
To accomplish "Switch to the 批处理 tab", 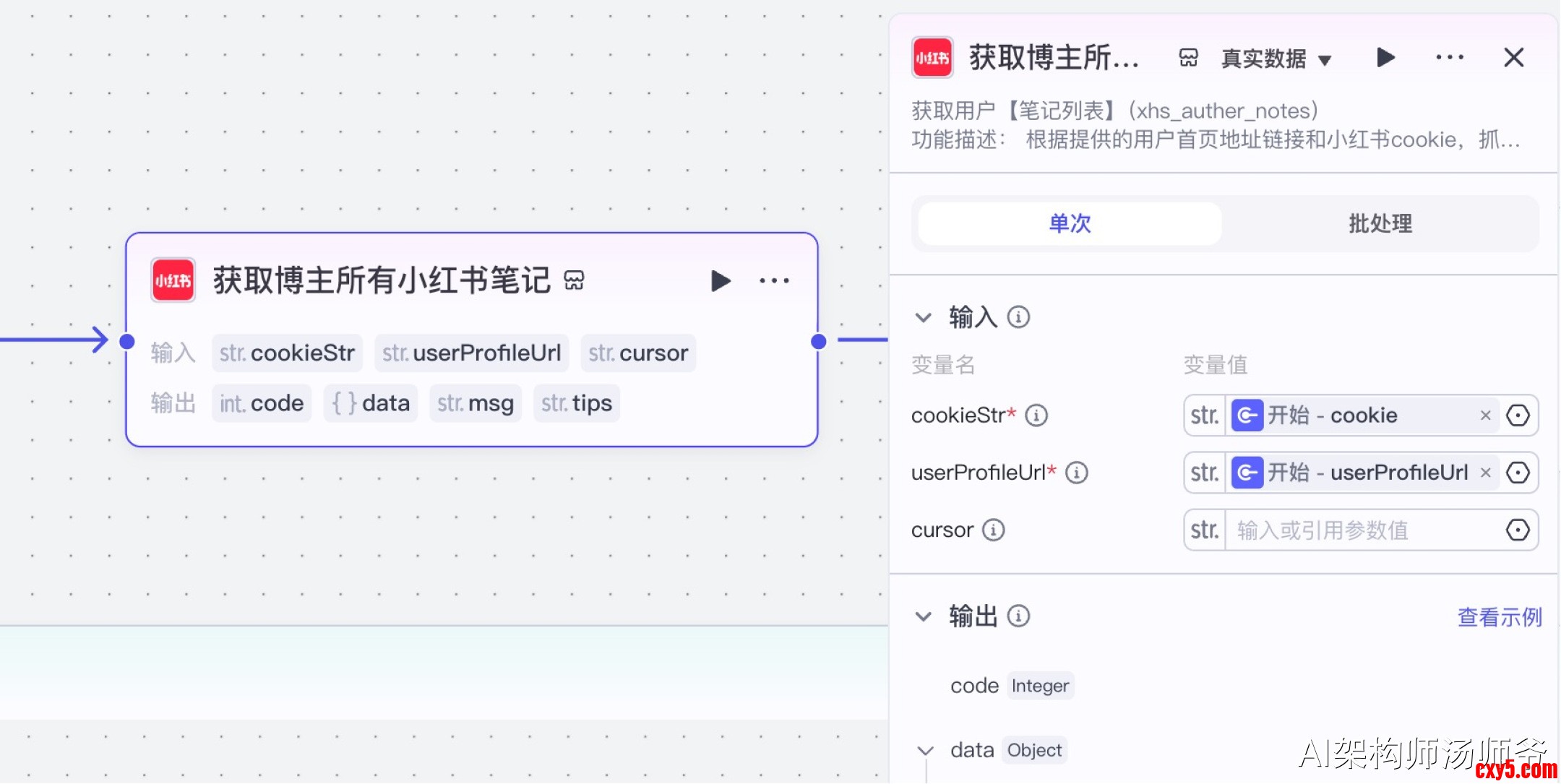I will [x=1380, y=224].
